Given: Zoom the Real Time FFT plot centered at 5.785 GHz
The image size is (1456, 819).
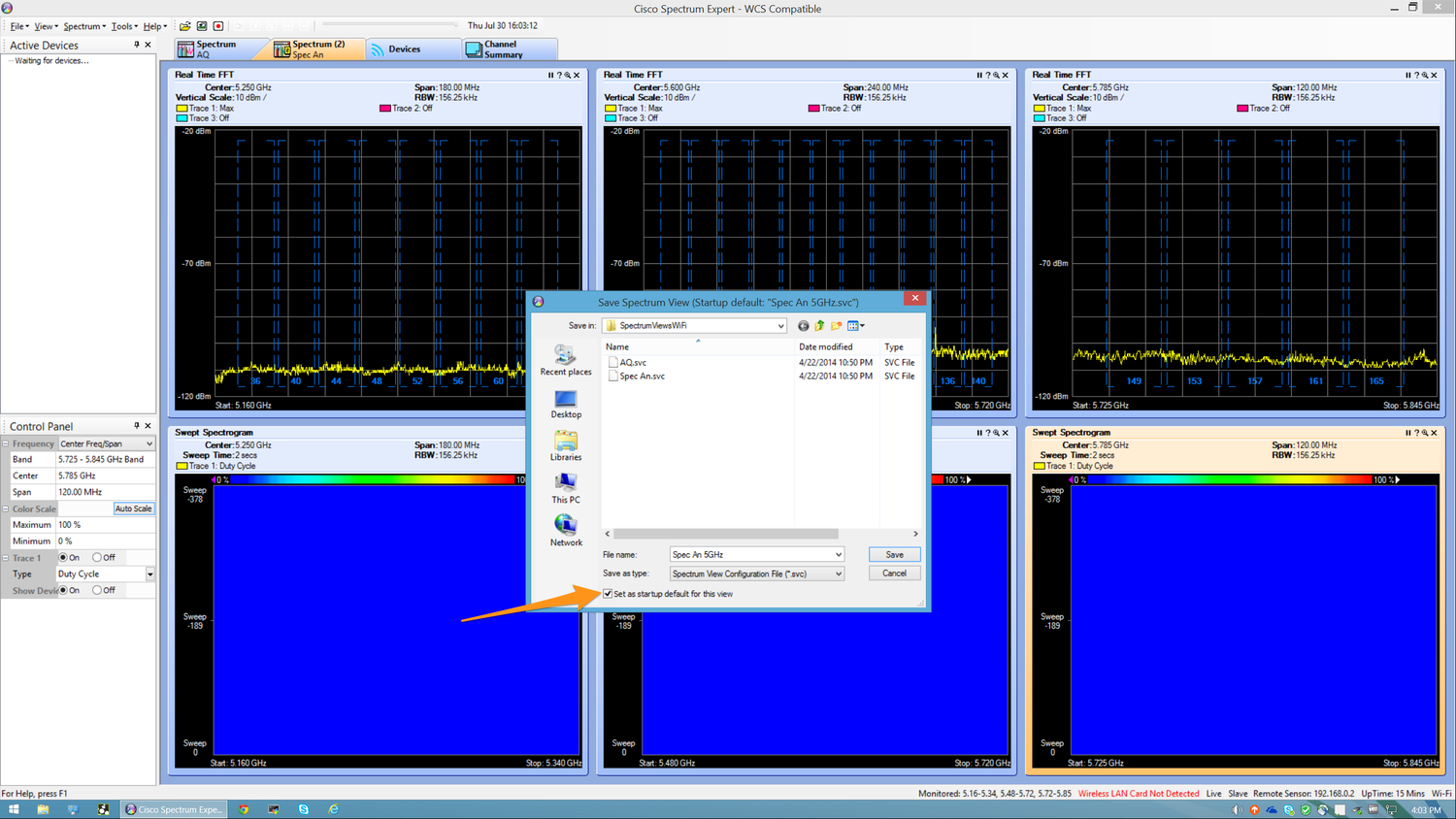Looking at the screenshot, I should (1425, 75).
